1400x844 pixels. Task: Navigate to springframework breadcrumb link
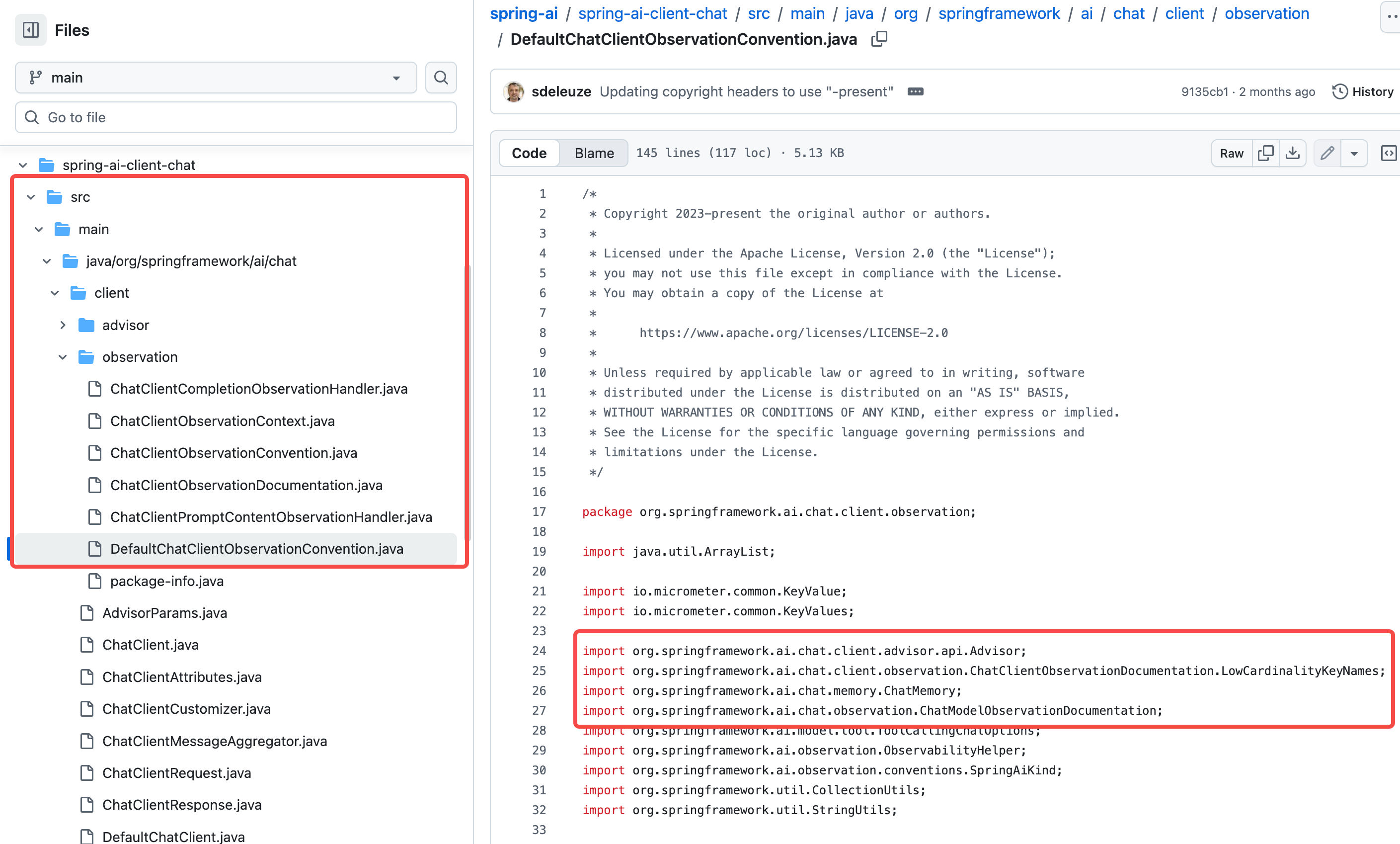(999, 13)
